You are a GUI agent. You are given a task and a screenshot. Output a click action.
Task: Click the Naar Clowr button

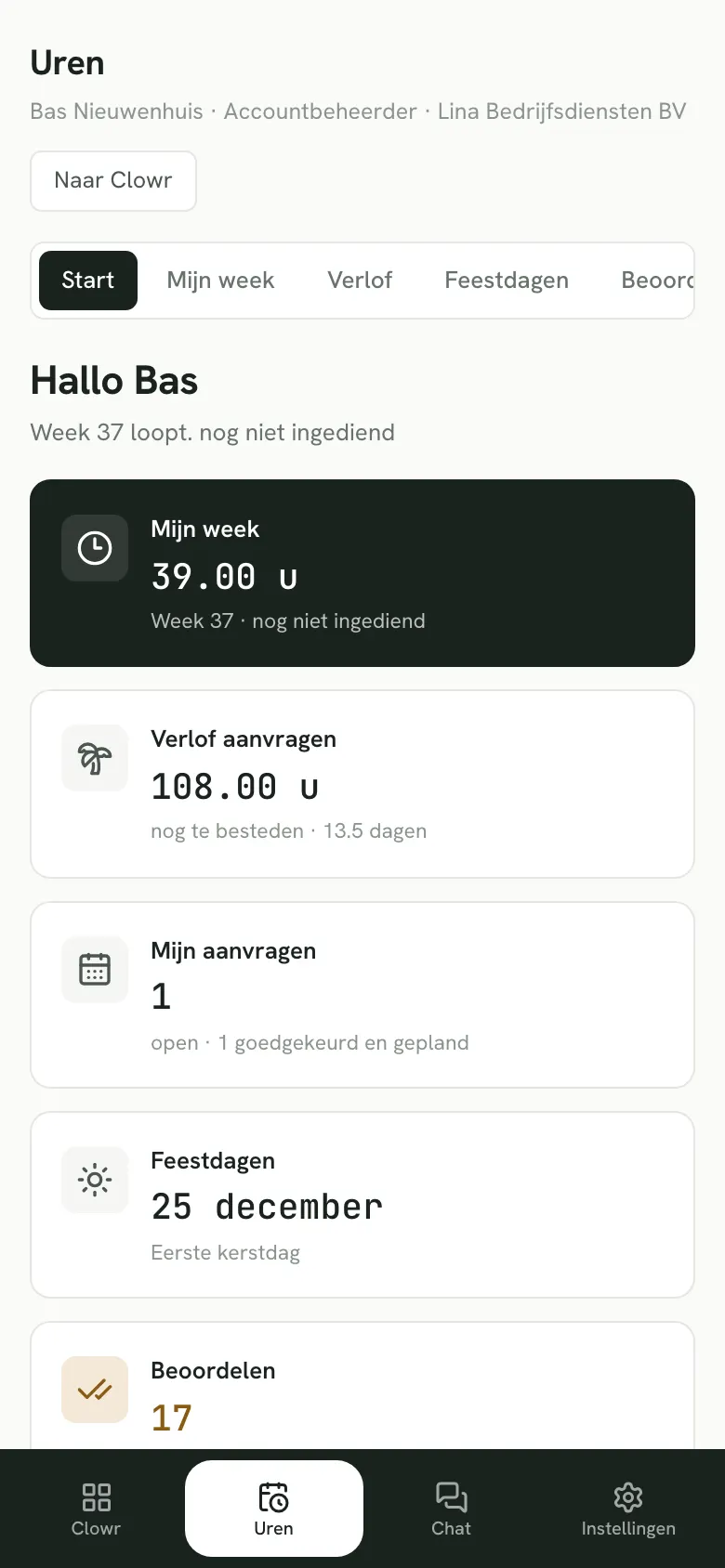(x=113, y=181)
